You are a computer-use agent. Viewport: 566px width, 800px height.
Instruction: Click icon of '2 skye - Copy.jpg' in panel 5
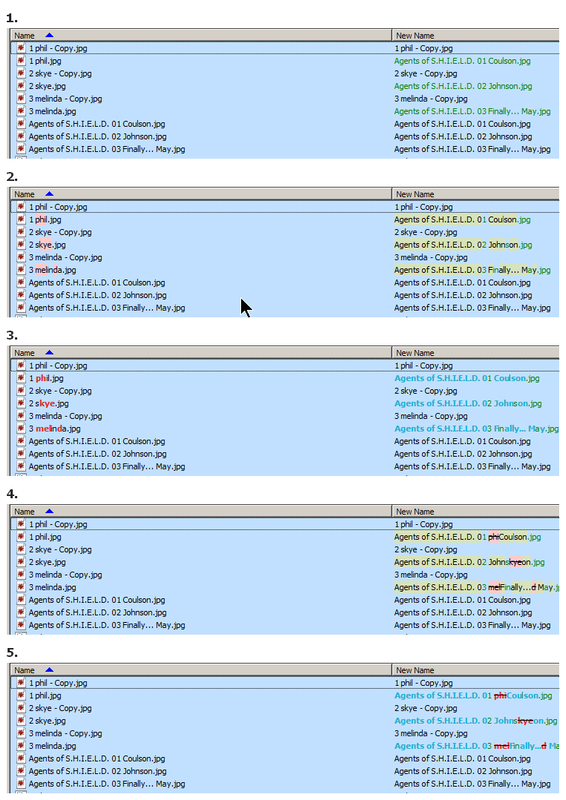20,708
